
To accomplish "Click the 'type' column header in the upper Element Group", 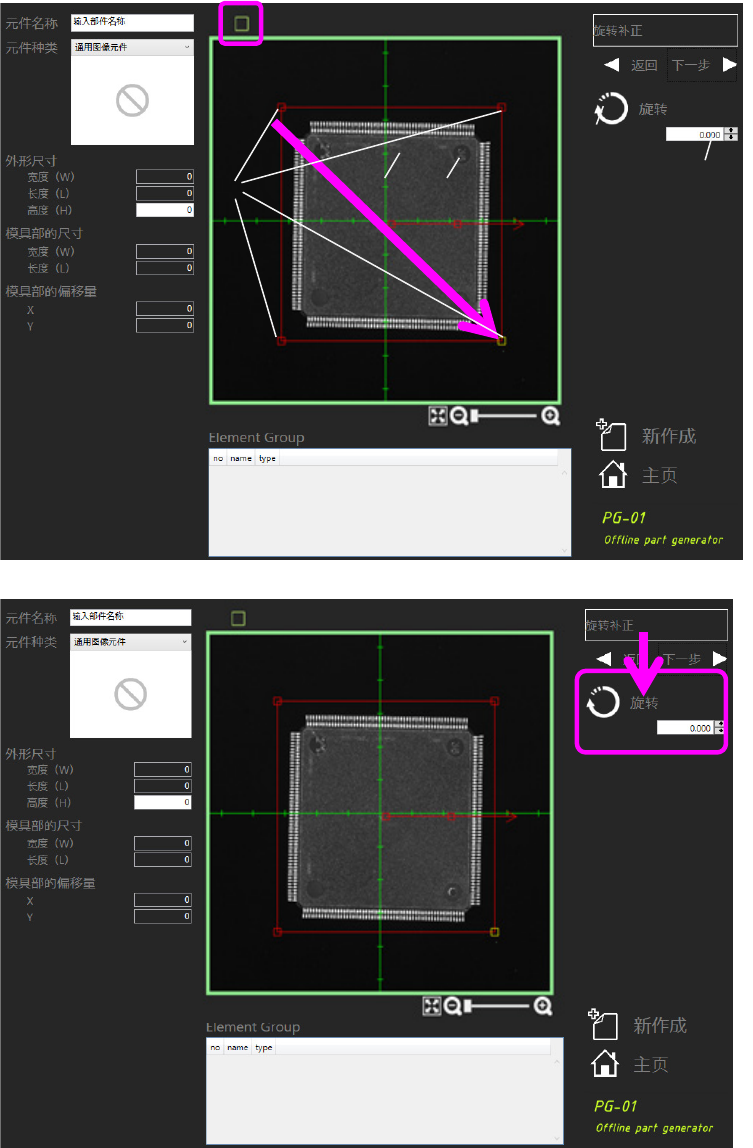I will click(x=267, y=458).
